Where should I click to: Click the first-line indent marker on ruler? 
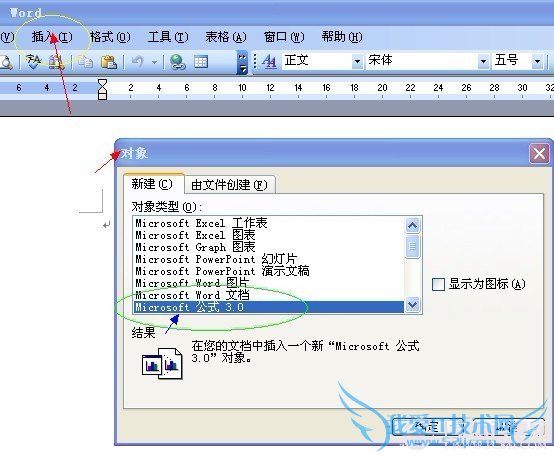102,83
